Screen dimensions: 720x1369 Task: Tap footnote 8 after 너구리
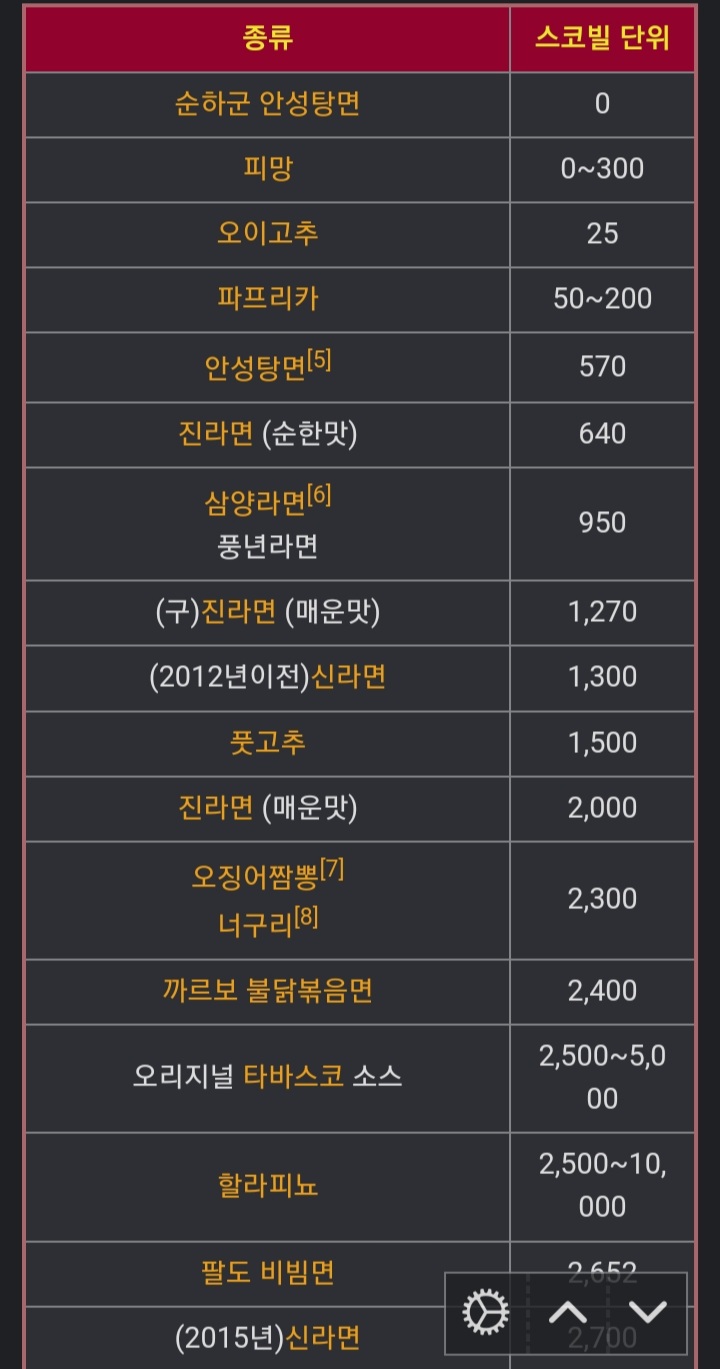tap(307, 917)
